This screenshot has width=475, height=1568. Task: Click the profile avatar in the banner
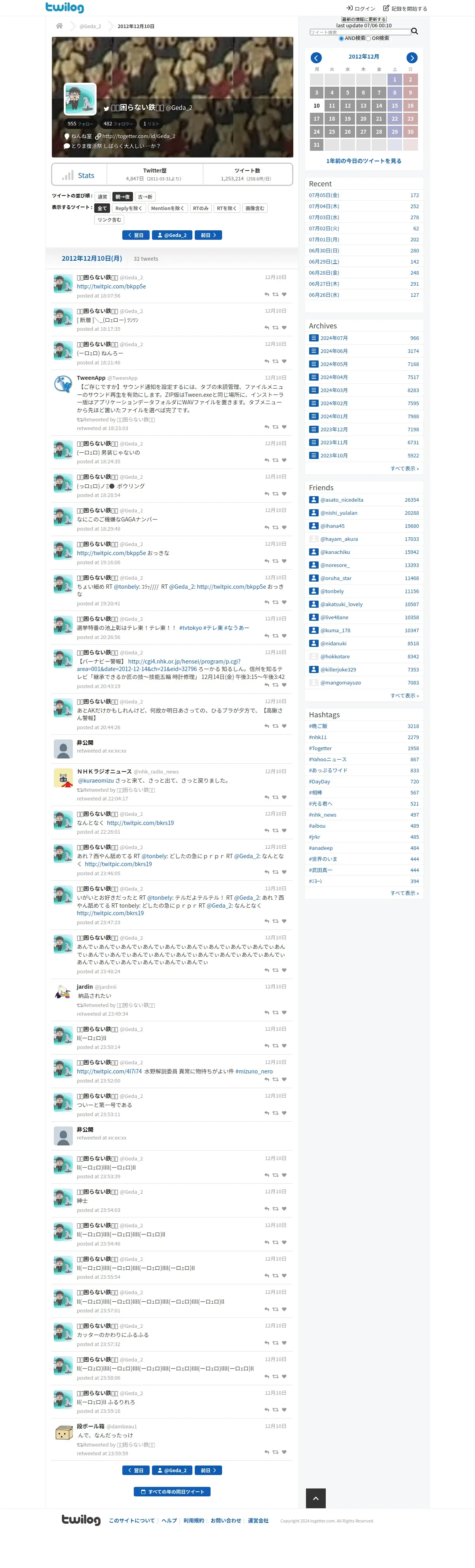[x=80, y=99]
